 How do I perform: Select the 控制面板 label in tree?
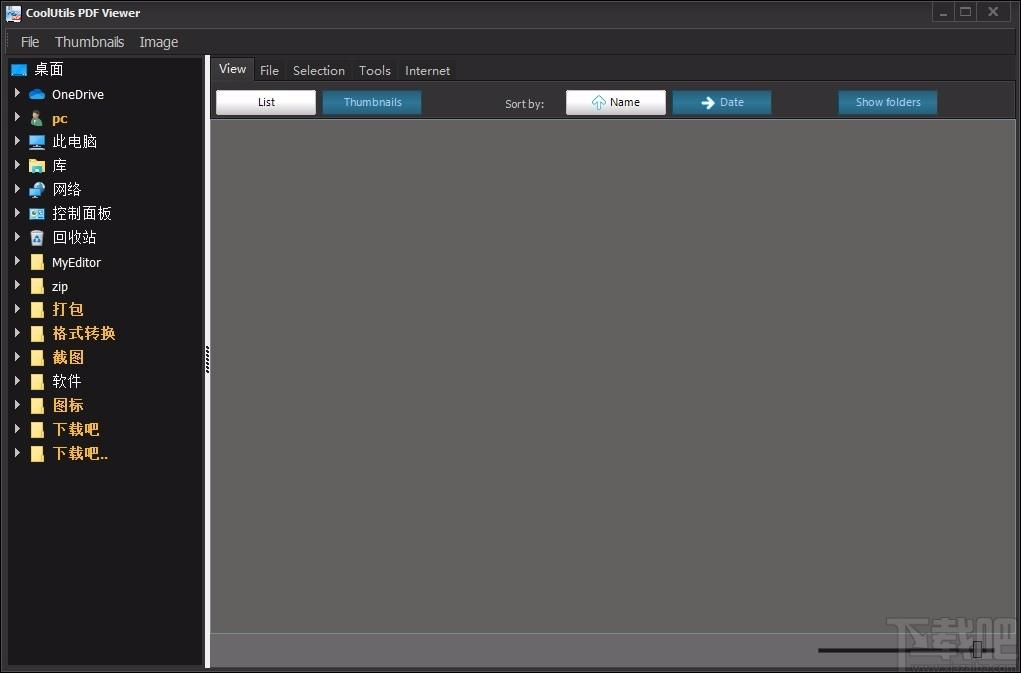(81, 213)
